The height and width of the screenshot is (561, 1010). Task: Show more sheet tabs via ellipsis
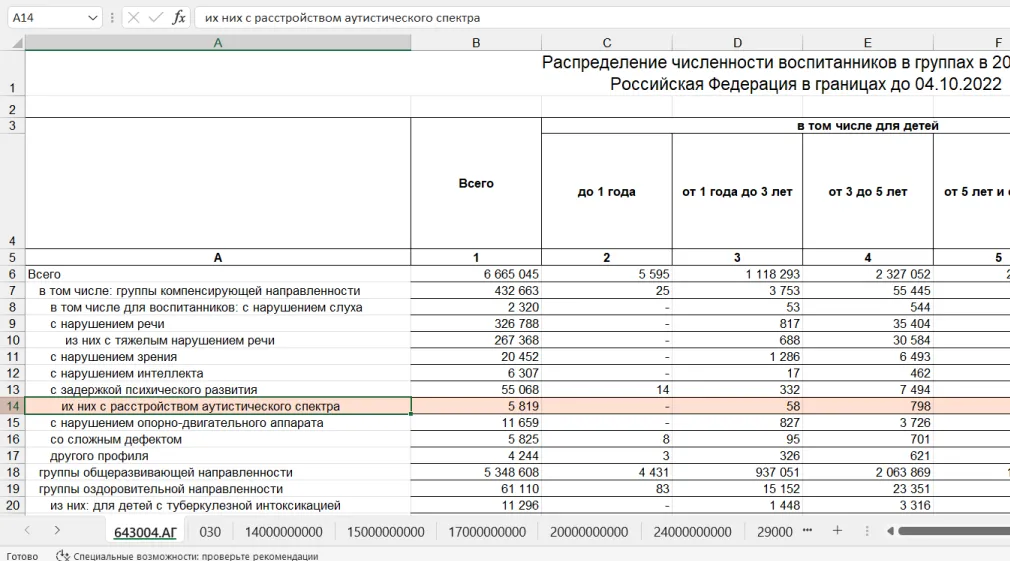pyautogui.click(x=808, y=531)
